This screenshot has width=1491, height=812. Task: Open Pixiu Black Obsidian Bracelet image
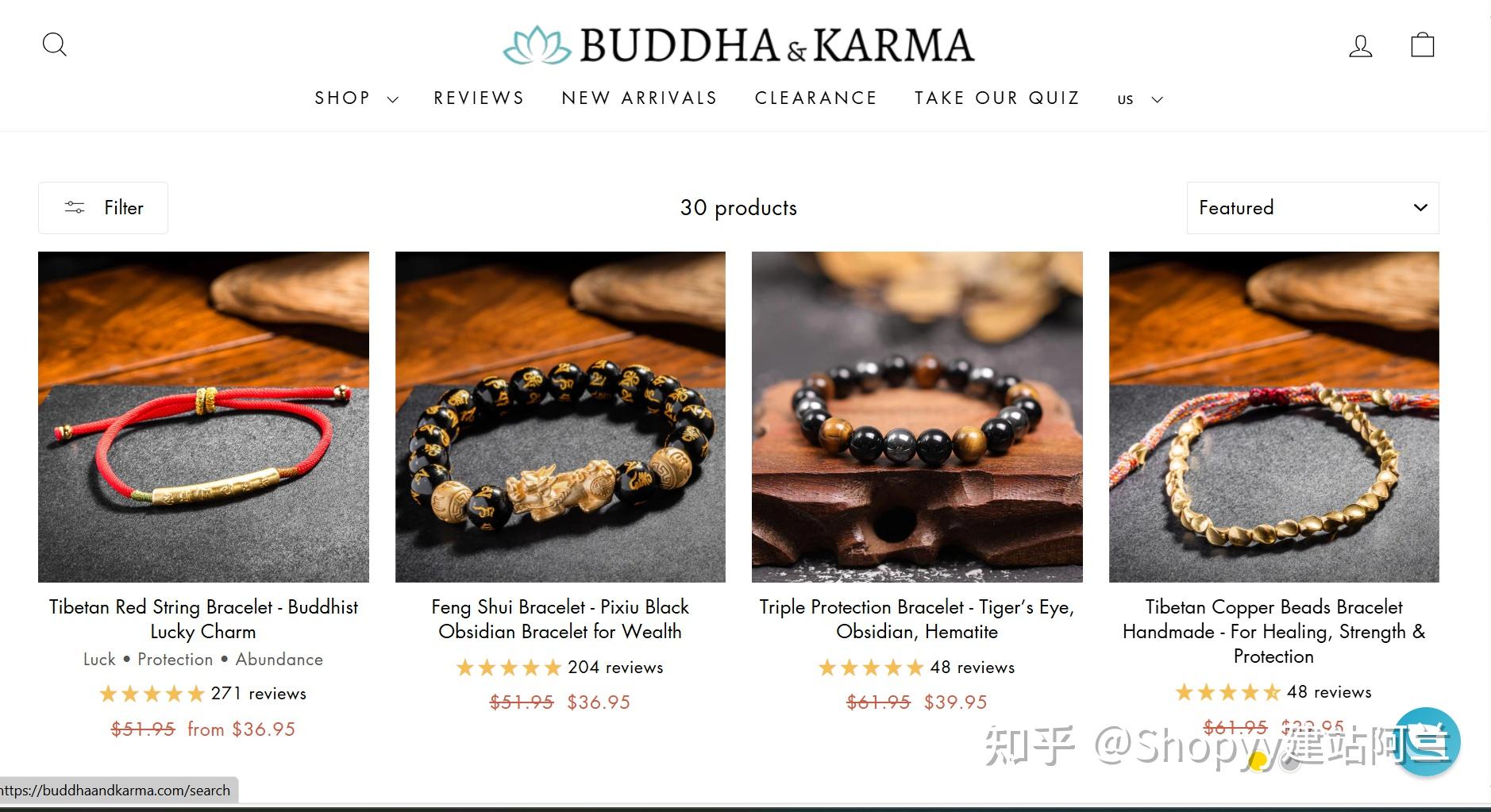[561, 417]
